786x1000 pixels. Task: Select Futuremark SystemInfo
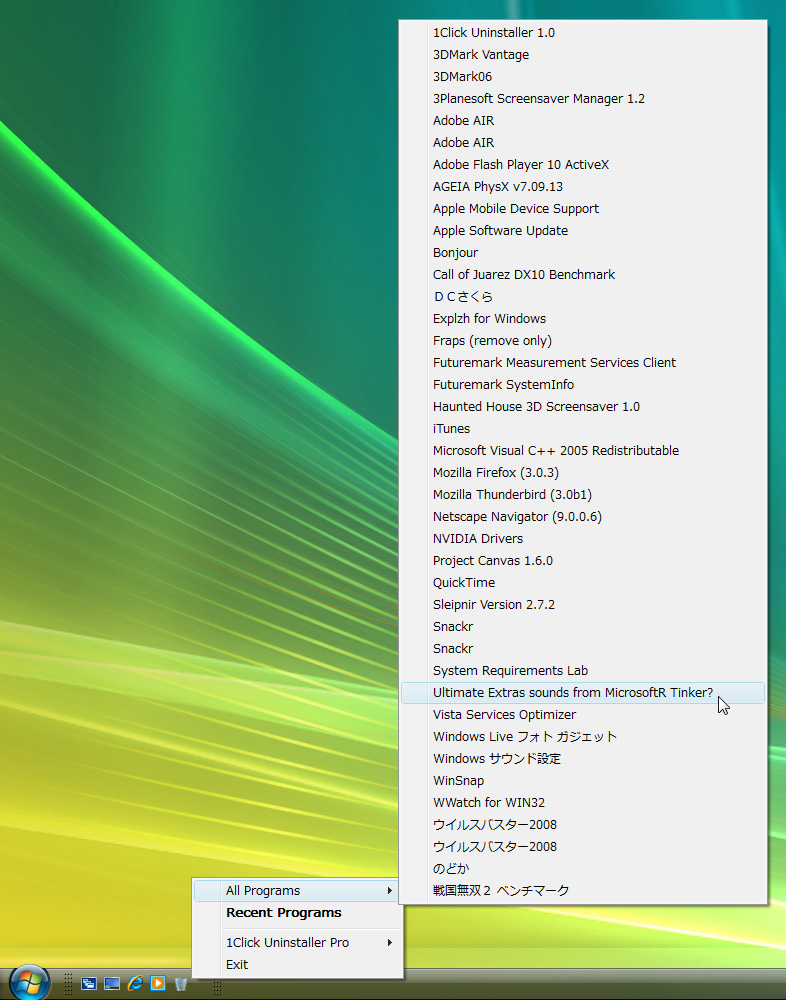582,385
